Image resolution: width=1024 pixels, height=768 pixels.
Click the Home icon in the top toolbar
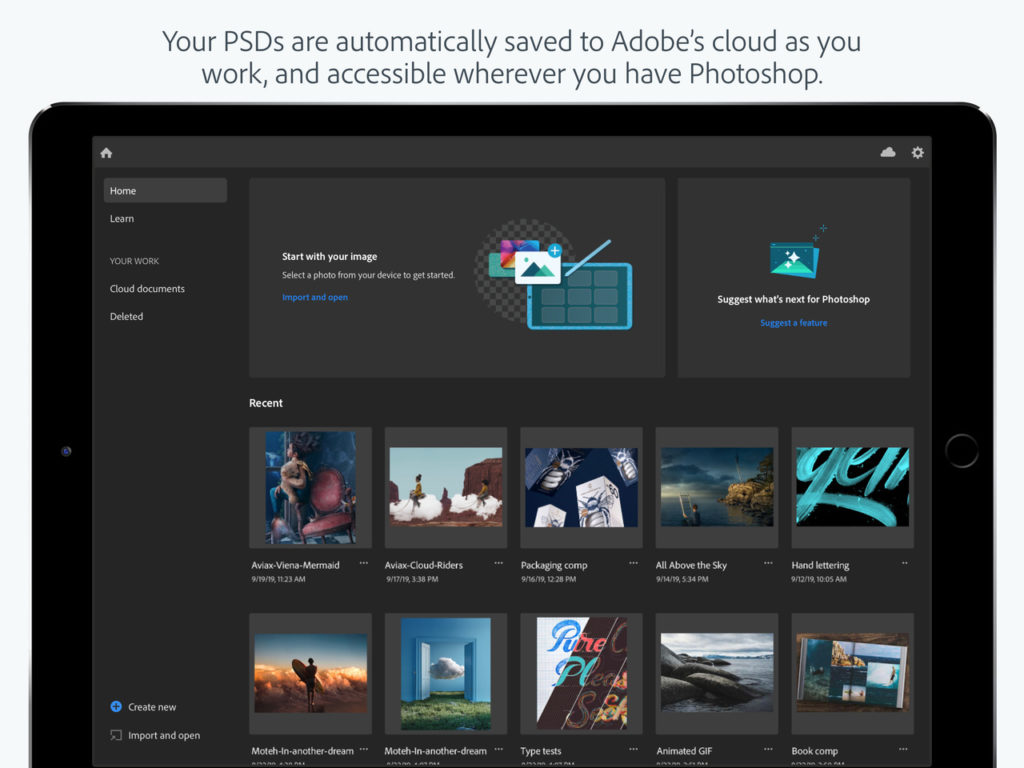(106, 152)
